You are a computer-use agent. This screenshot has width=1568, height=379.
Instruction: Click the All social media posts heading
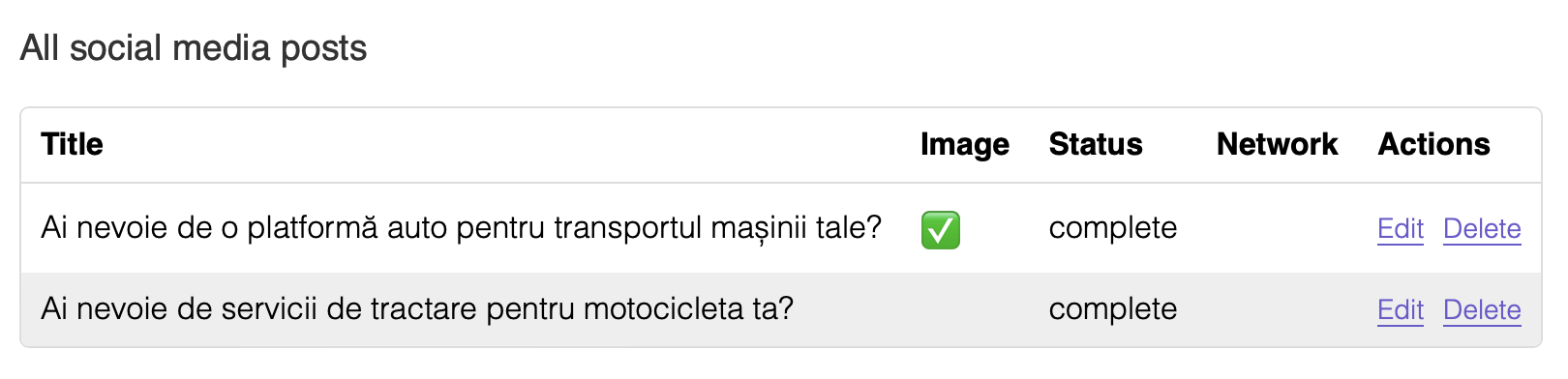coord(194,47)
